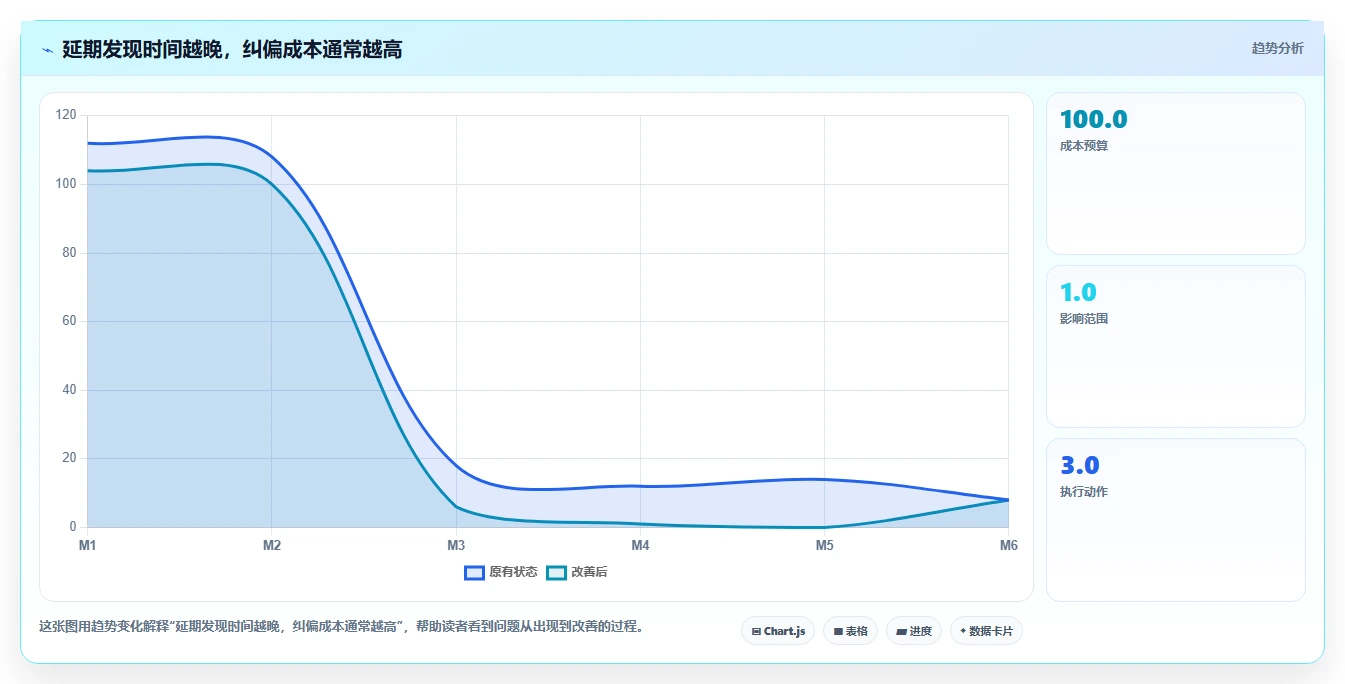Click the 100 y-axis label
The height and width of the screenshot is (684, 1345).
point(66,184)
